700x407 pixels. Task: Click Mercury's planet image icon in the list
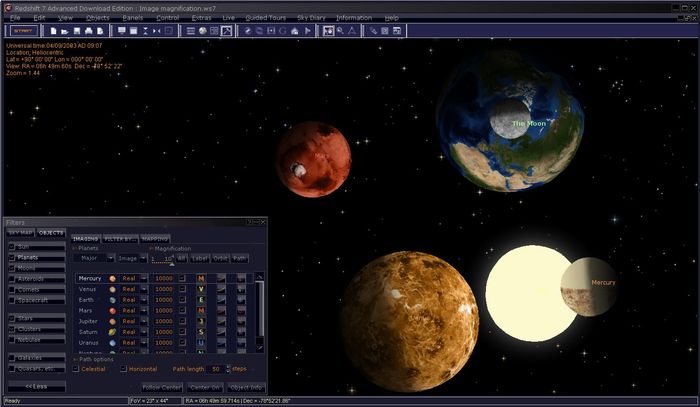[x=112, y=278]
